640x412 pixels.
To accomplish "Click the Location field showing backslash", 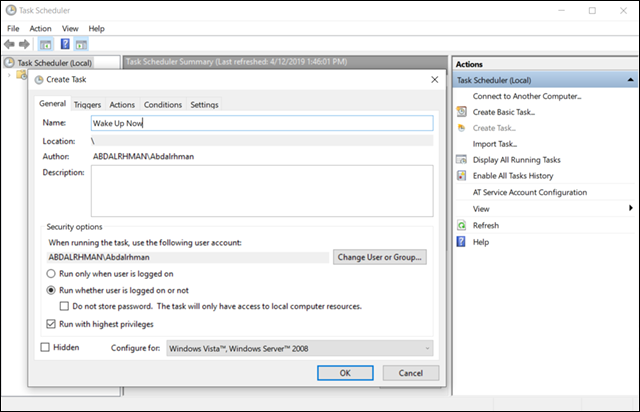I will coord(262,141).
